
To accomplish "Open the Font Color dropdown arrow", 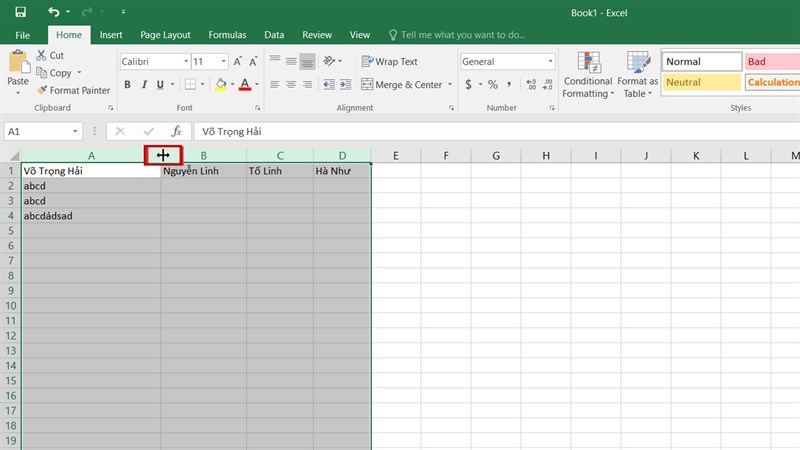I will point(257,85).
